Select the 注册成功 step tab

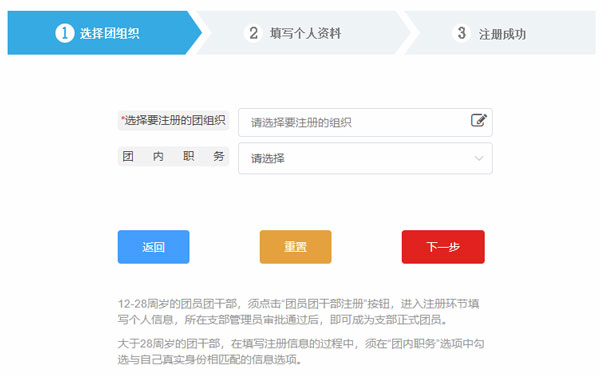500,33
